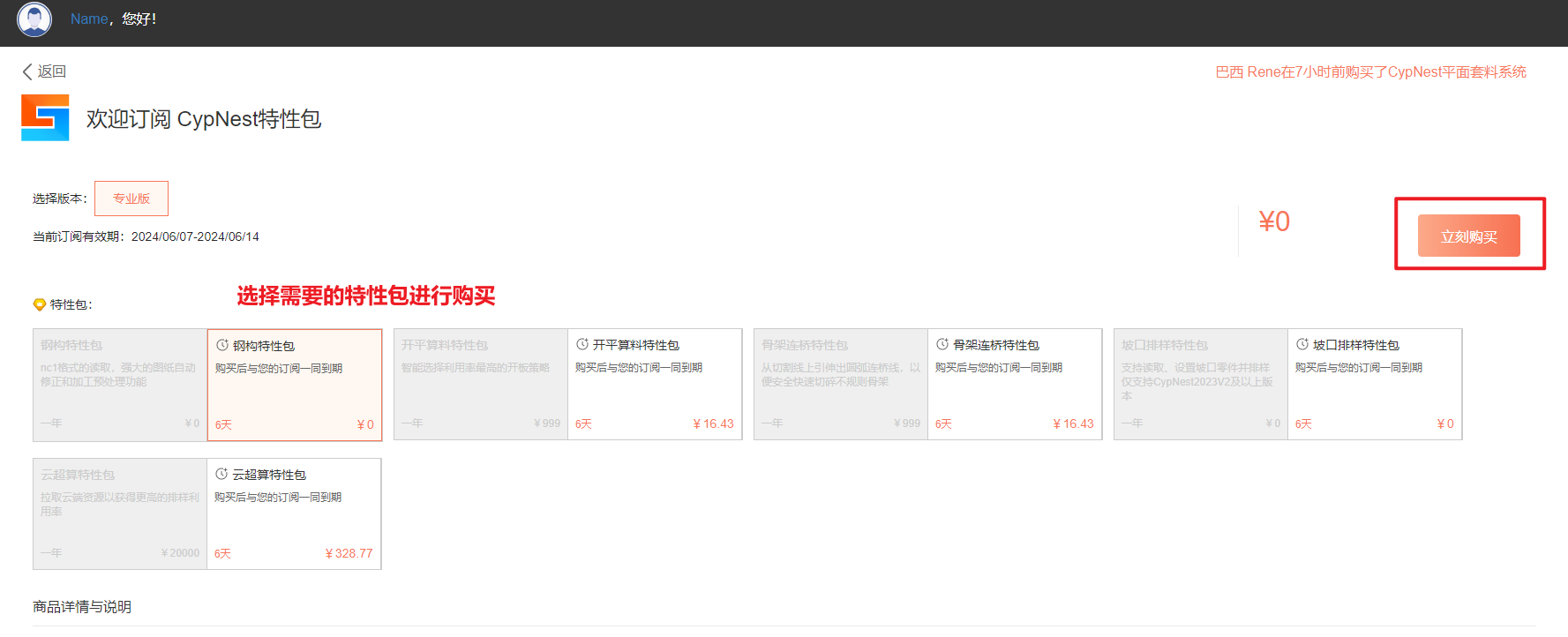Select 钢构特性包 6-day ¥0 card

pos(295,385)
